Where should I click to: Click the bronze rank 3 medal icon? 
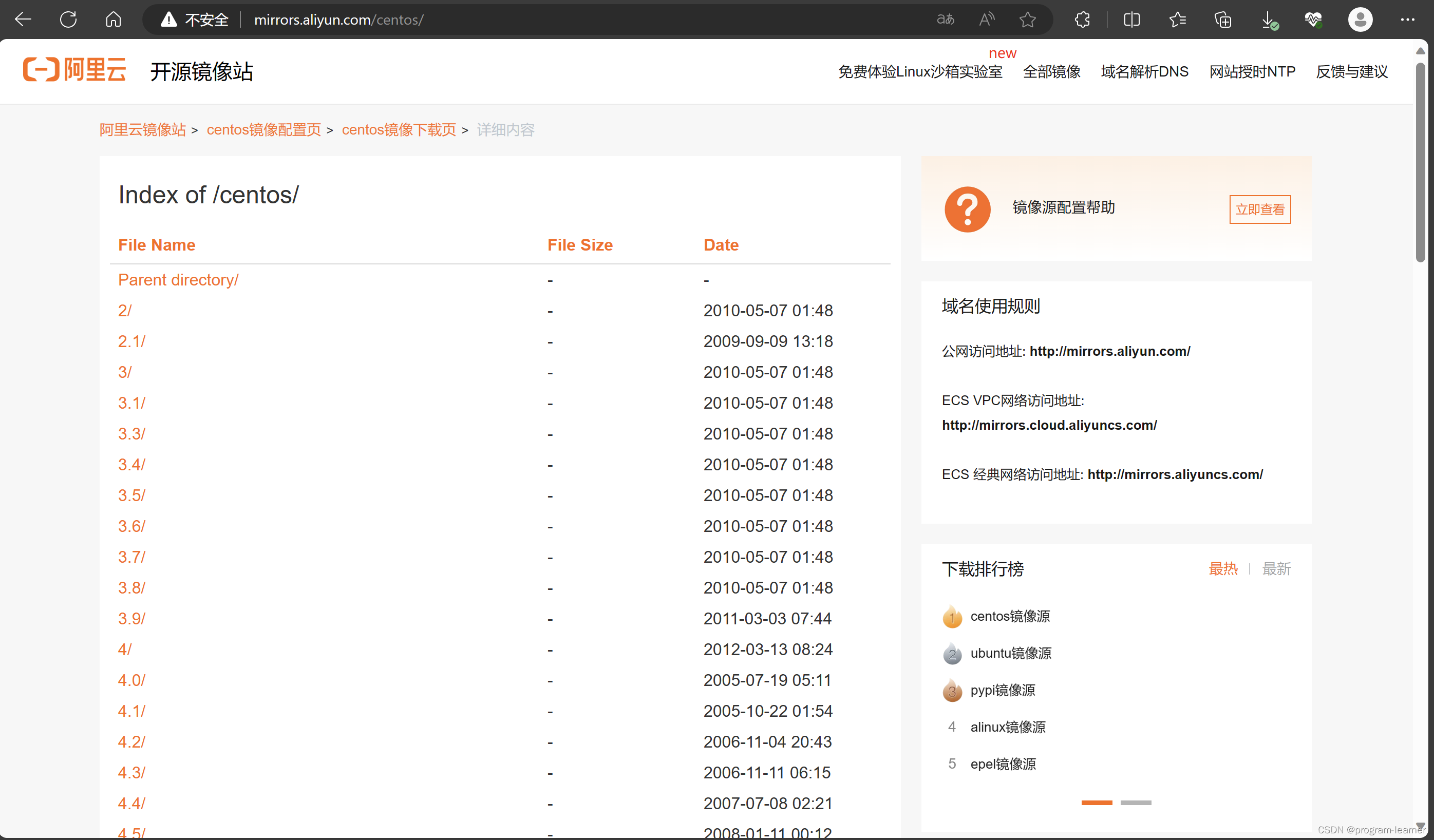[x=952, y=691]
